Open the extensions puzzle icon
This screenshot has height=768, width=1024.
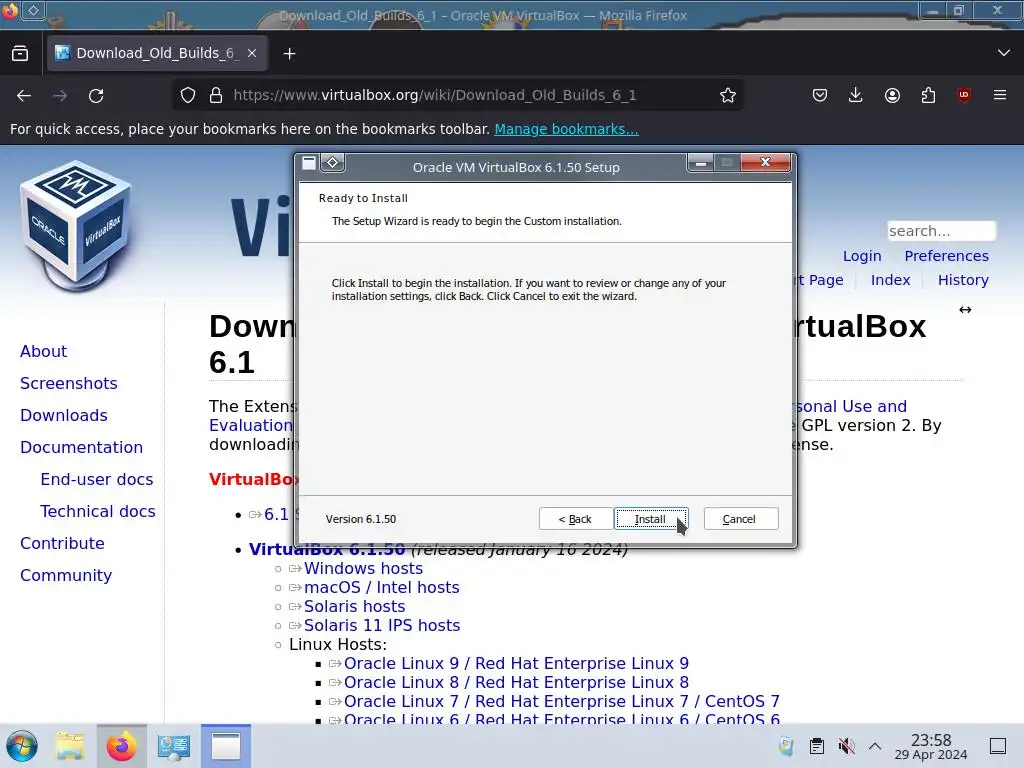tap(928, 95)
